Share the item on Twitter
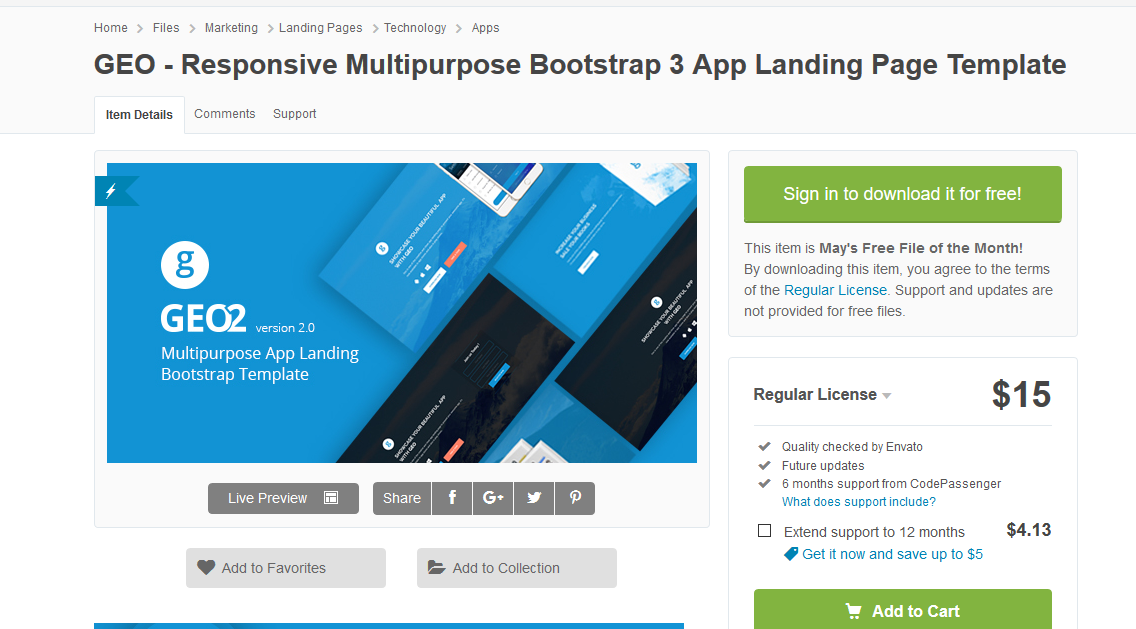 (x=534, y=499)
